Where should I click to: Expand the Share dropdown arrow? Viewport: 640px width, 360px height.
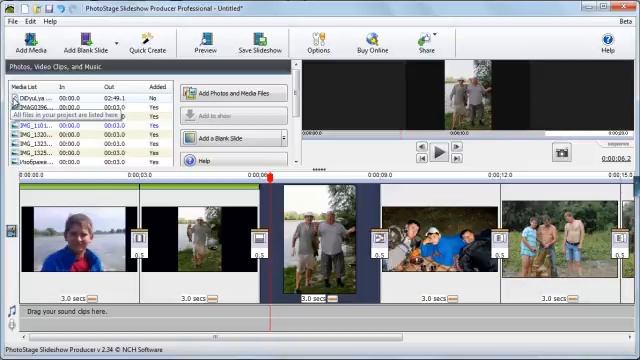[435, 34]
